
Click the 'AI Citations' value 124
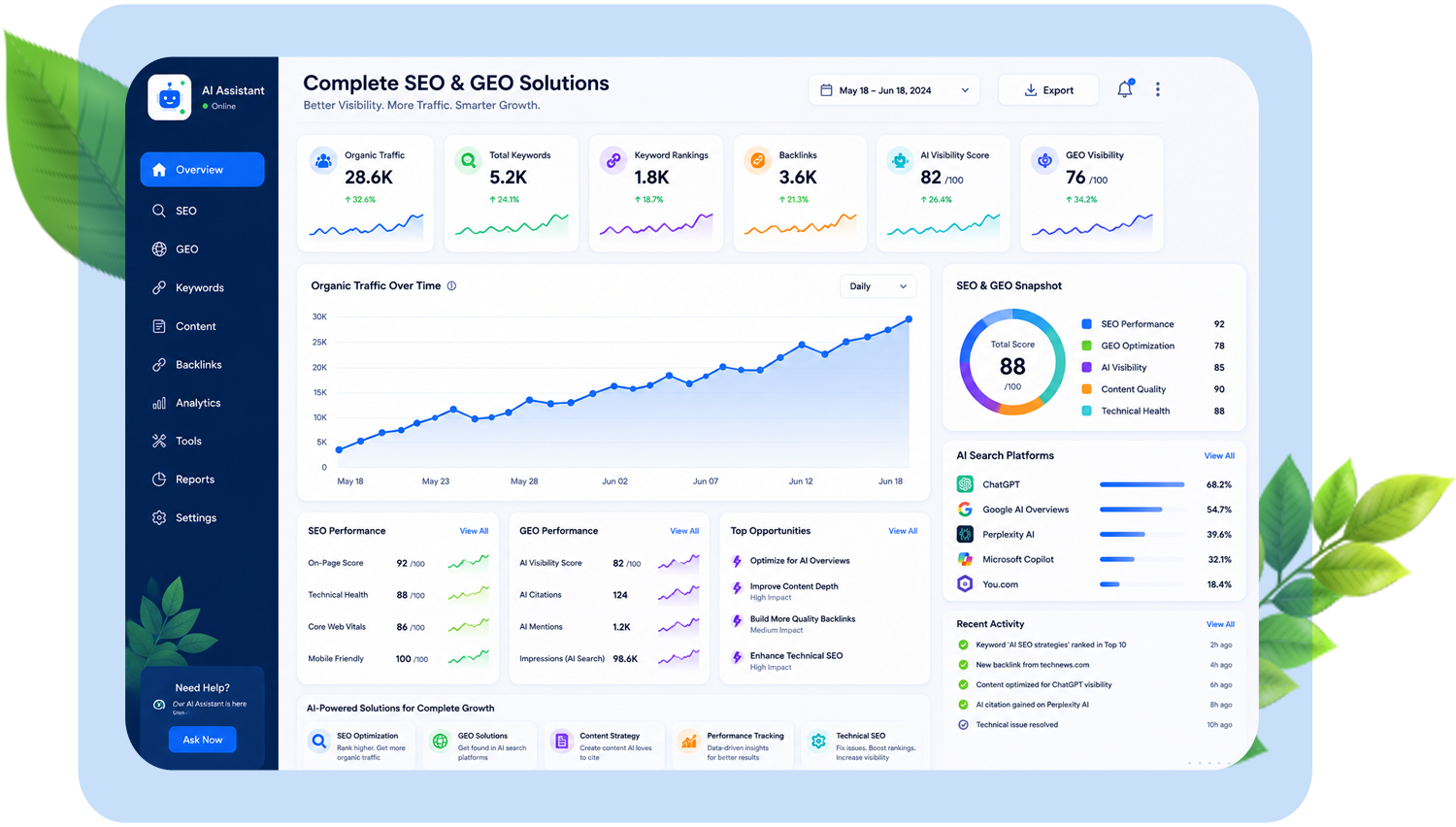click(620, 595)
